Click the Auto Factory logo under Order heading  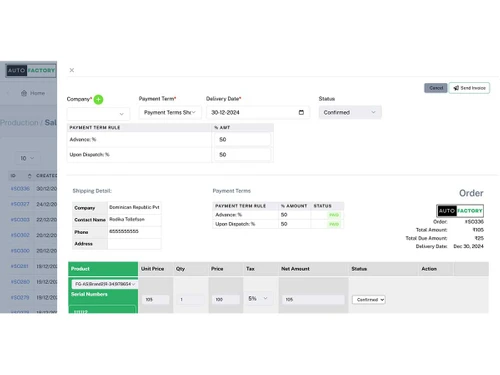[460, 211]
